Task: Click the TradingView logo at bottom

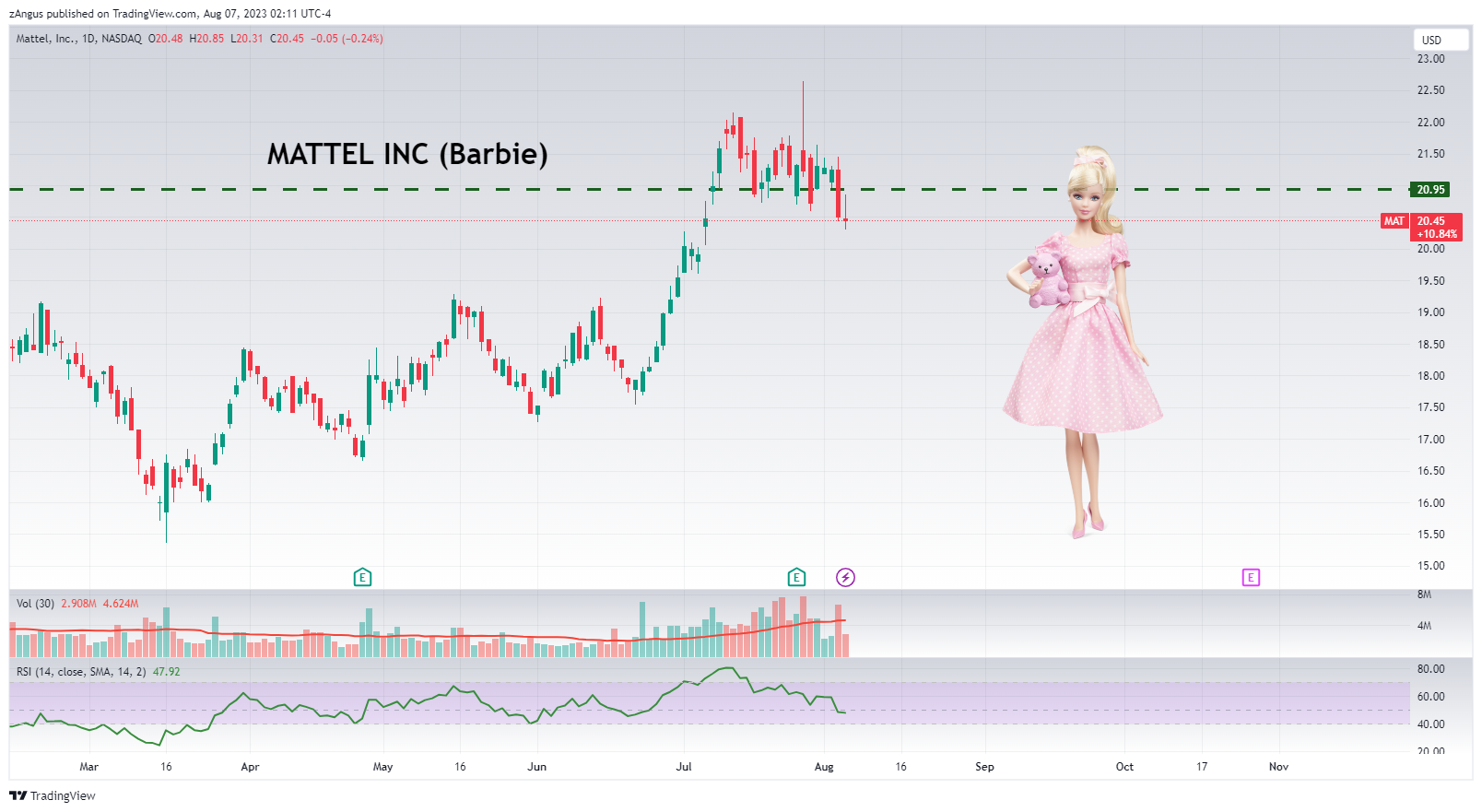Action: [53, 795]
